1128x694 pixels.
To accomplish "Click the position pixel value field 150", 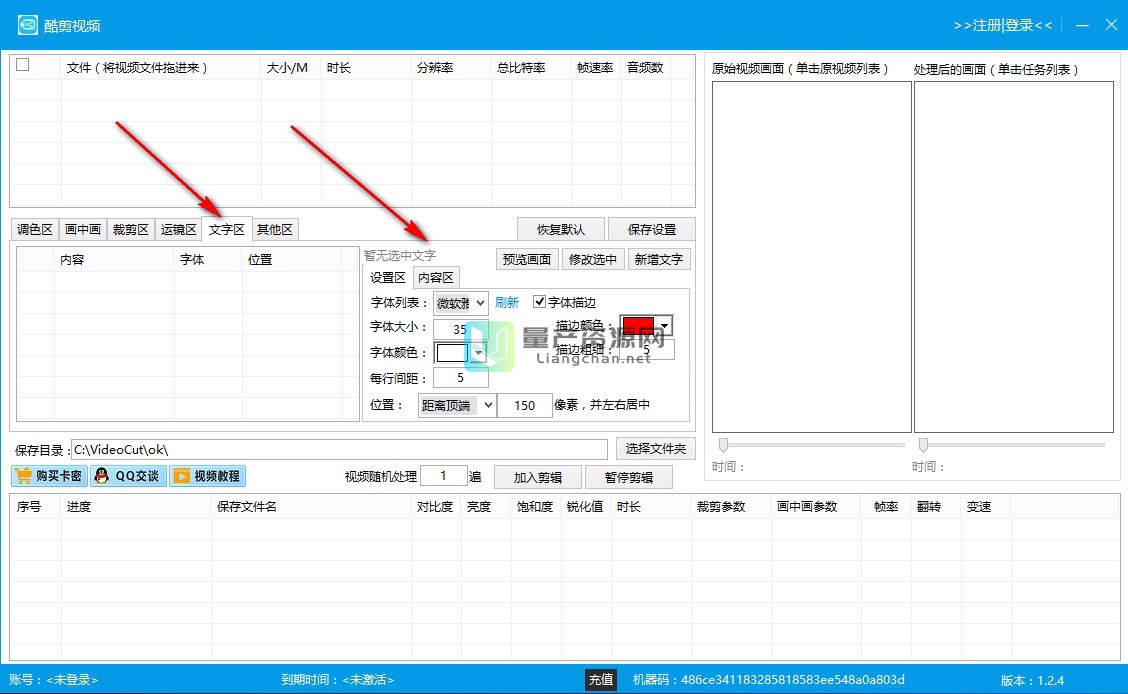I will pyautogui.click(x=524, y=405).
